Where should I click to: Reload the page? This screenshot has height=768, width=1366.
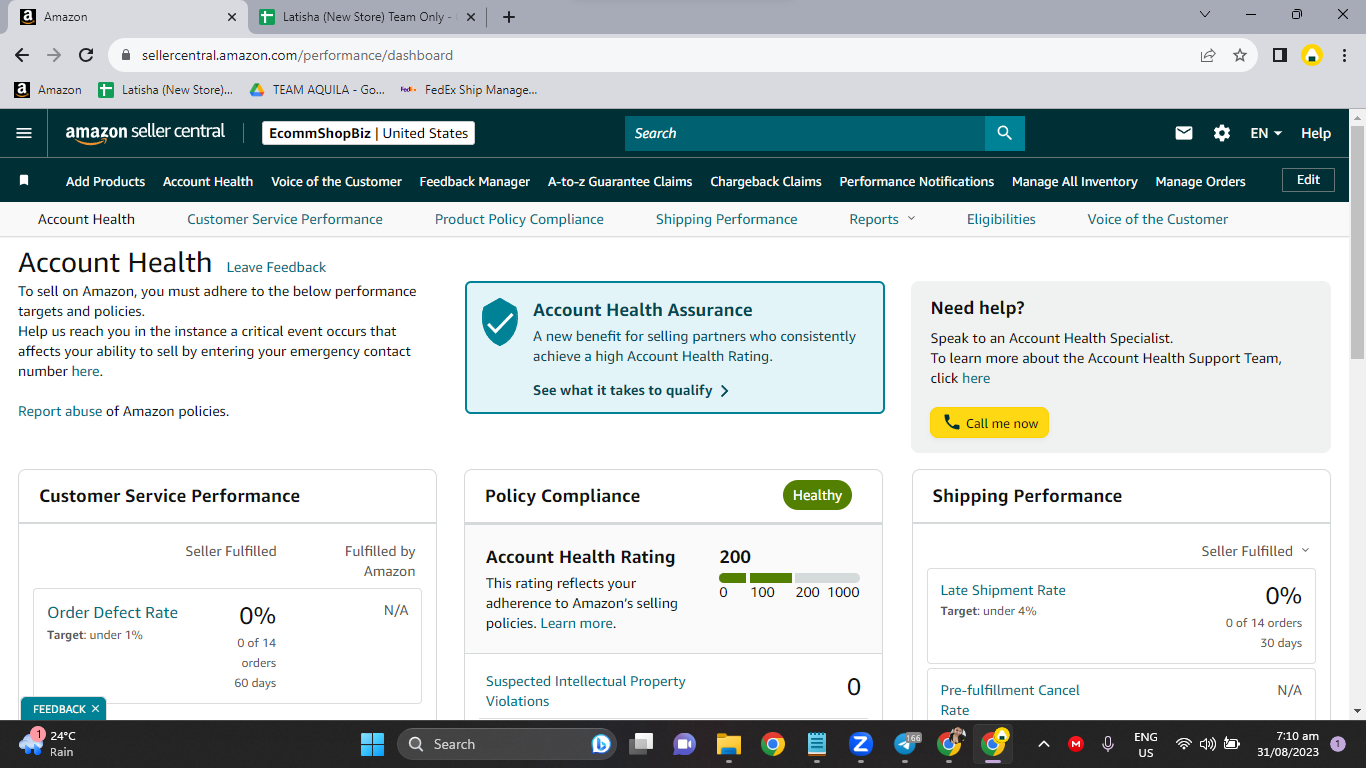pyautogui.click(x=86, y=55)
